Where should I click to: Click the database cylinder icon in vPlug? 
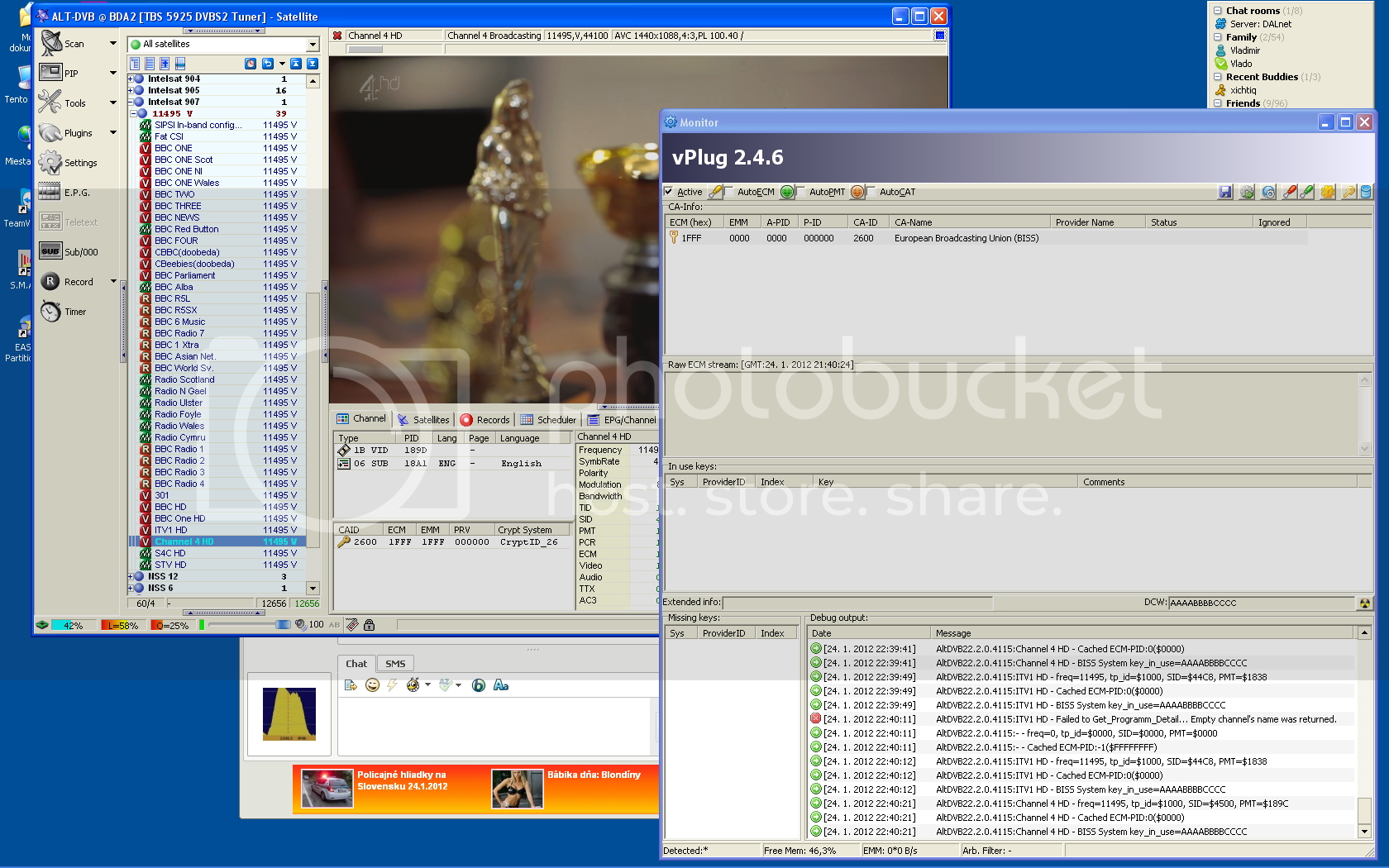point(1366,192)
